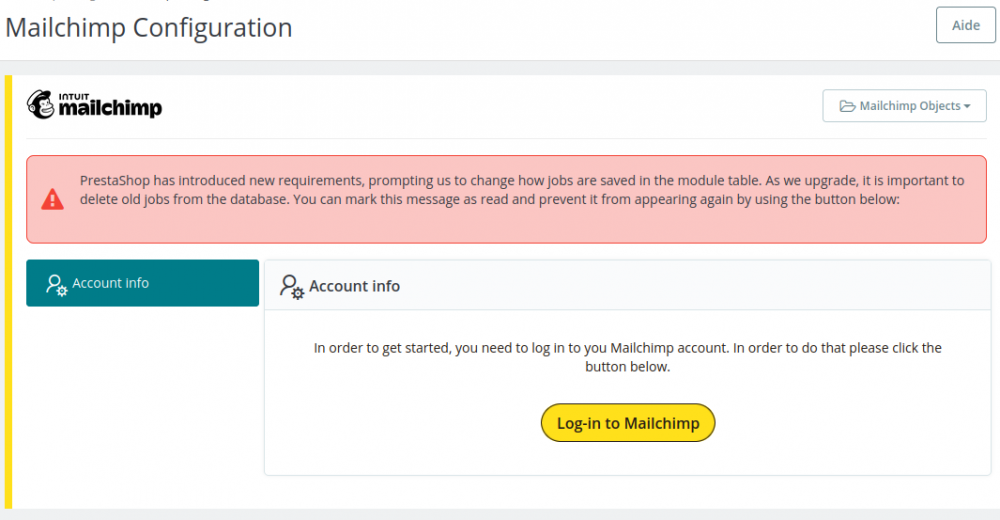Click the caret arrow on Mailchimp Objects
The image size is (1000, 520).
[968, 106]
